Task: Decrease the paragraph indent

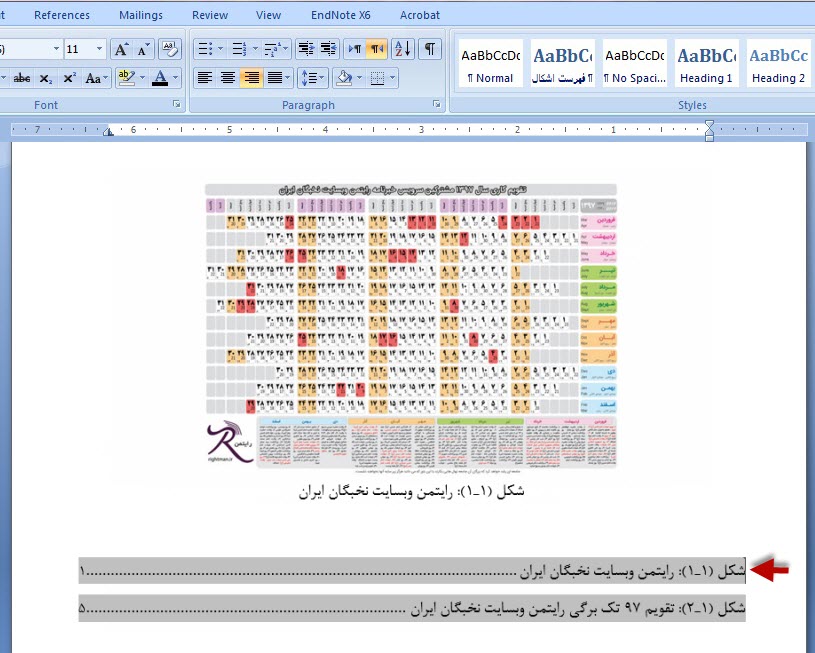Action: pyautogui.click(x=305, y=49)
